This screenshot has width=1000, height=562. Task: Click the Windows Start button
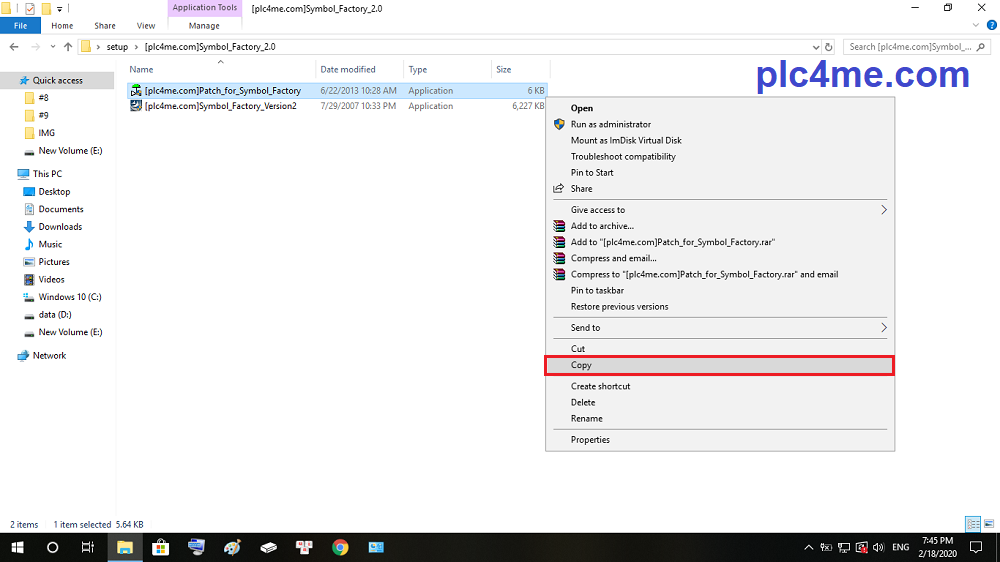tap(18, 547)
